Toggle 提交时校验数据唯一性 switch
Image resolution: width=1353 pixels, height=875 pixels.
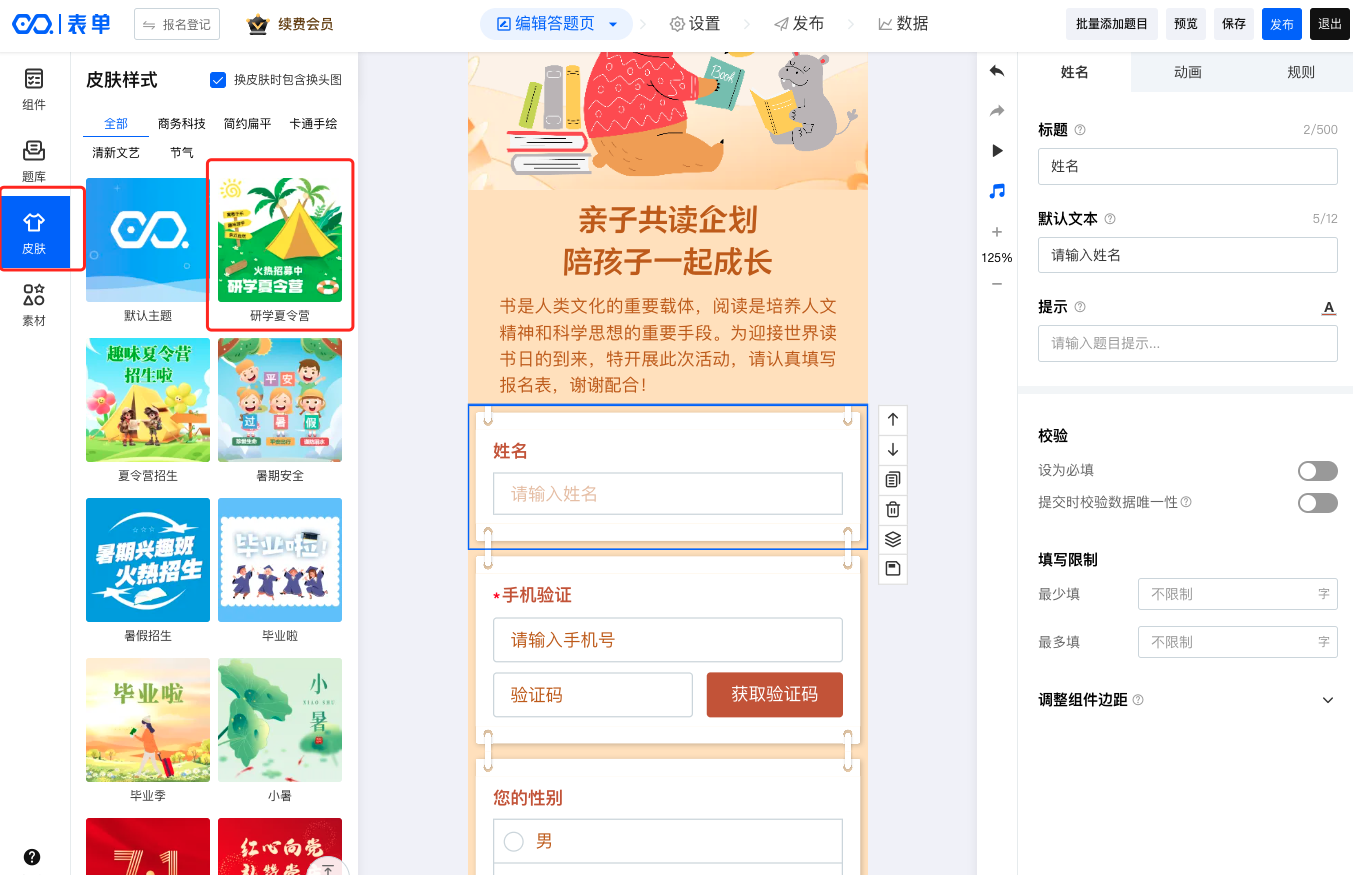click(1317, 503)
